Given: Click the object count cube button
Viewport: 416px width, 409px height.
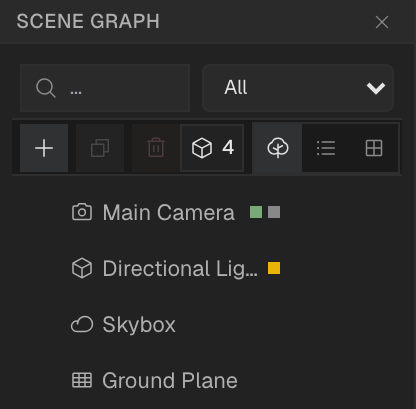Looking at the screenshot, I should 212,148.
